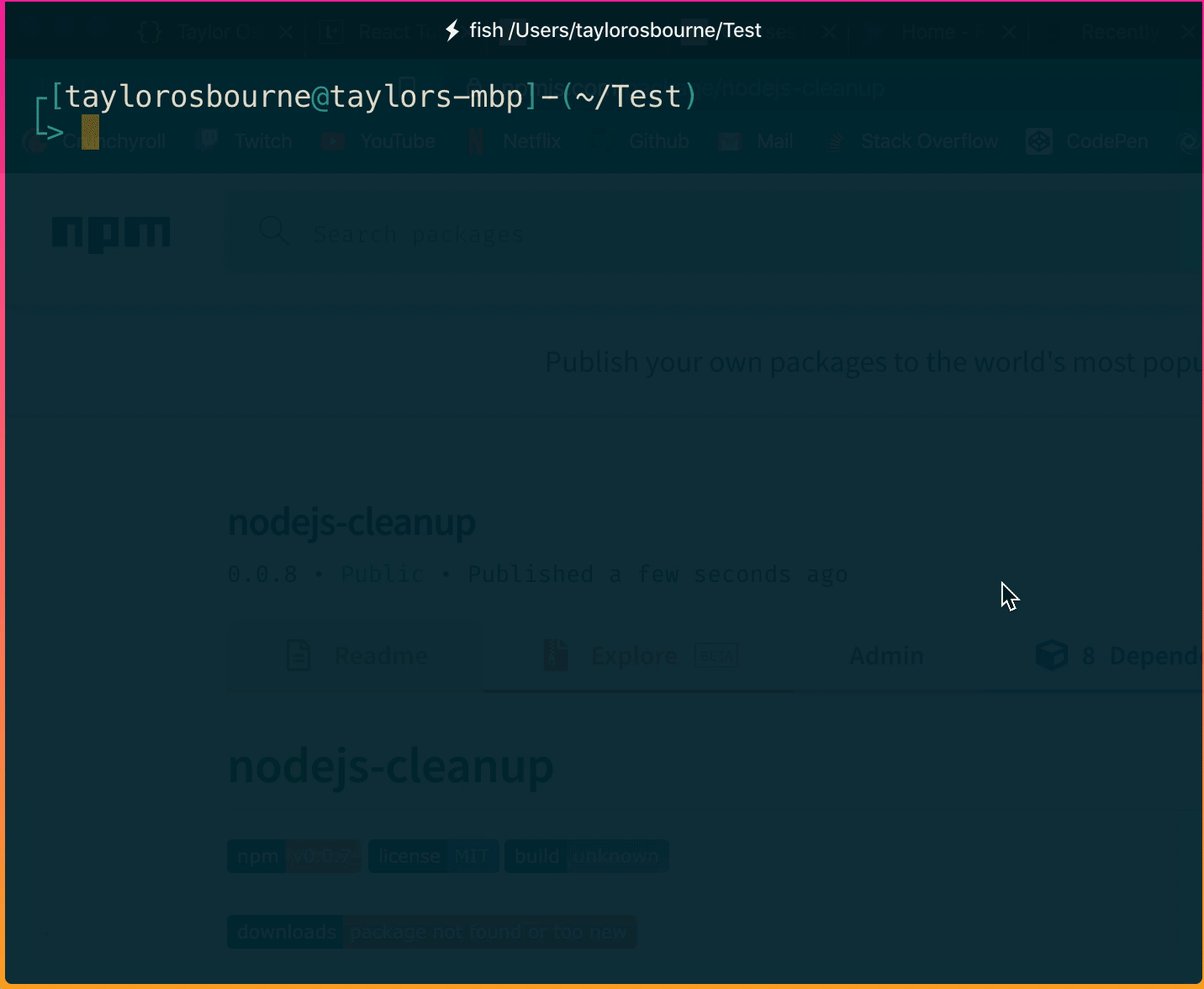Click the 'license MIT' badge
The height and width of the screenshot is (989, 1204).
[434, 857]
